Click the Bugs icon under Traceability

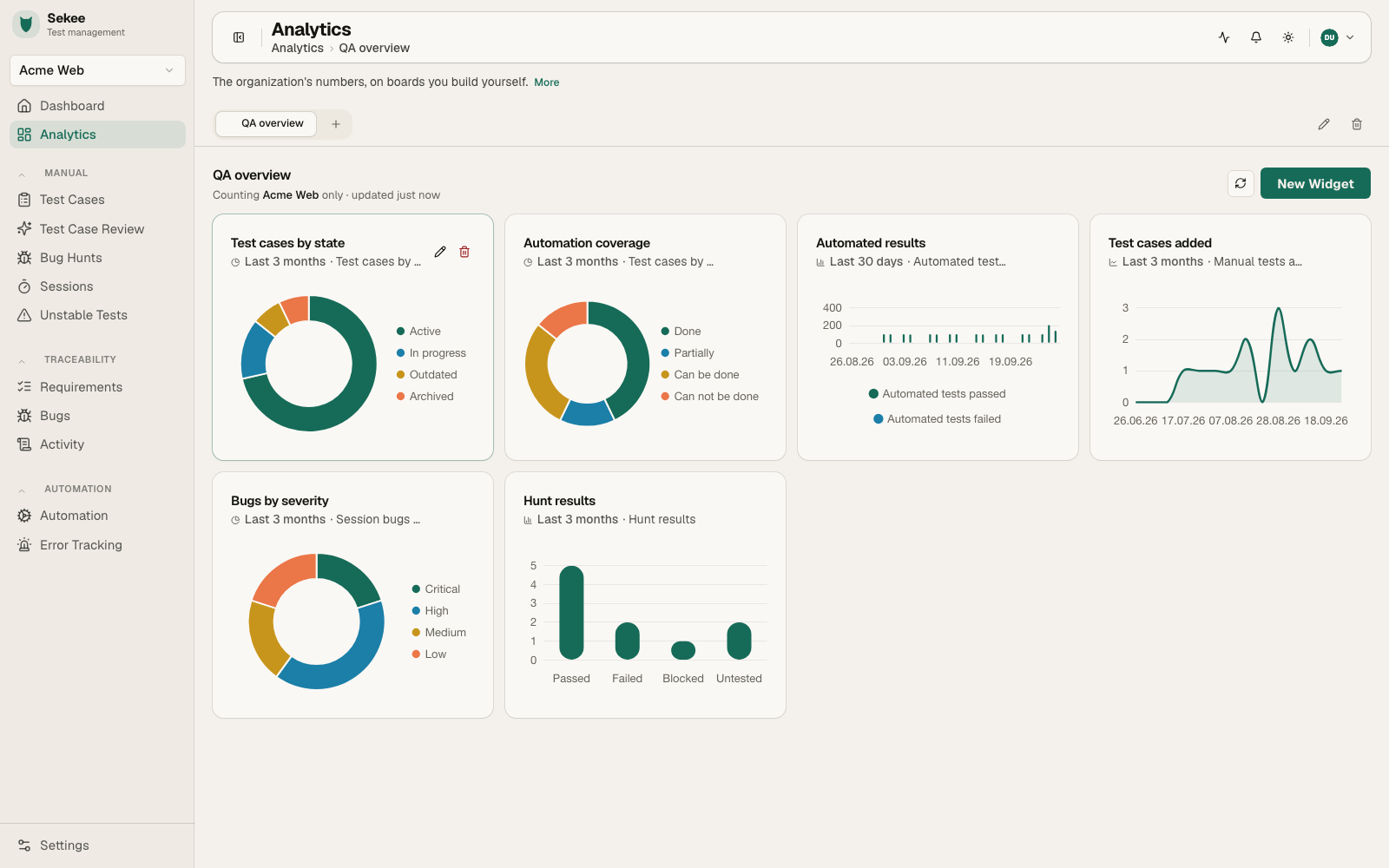tap(24, 416)
